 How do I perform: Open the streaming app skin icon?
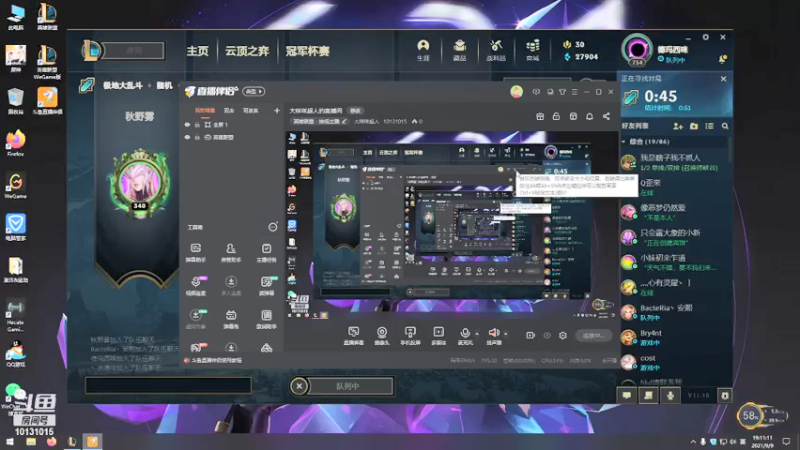coord(562,92)
